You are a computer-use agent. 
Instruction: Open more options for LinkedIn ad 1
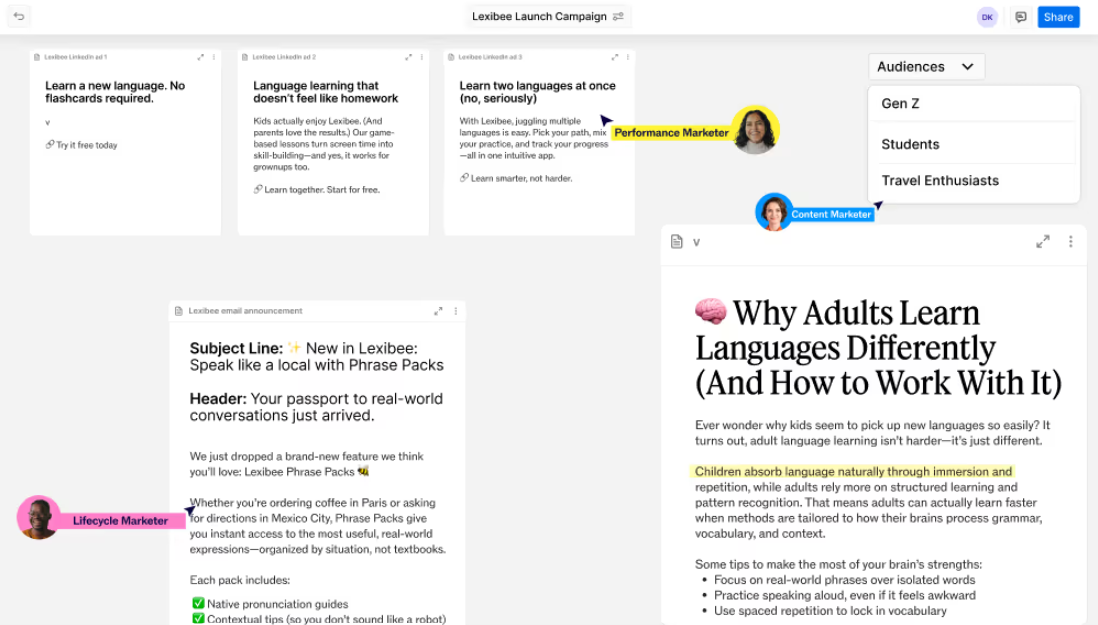point(214,57)
